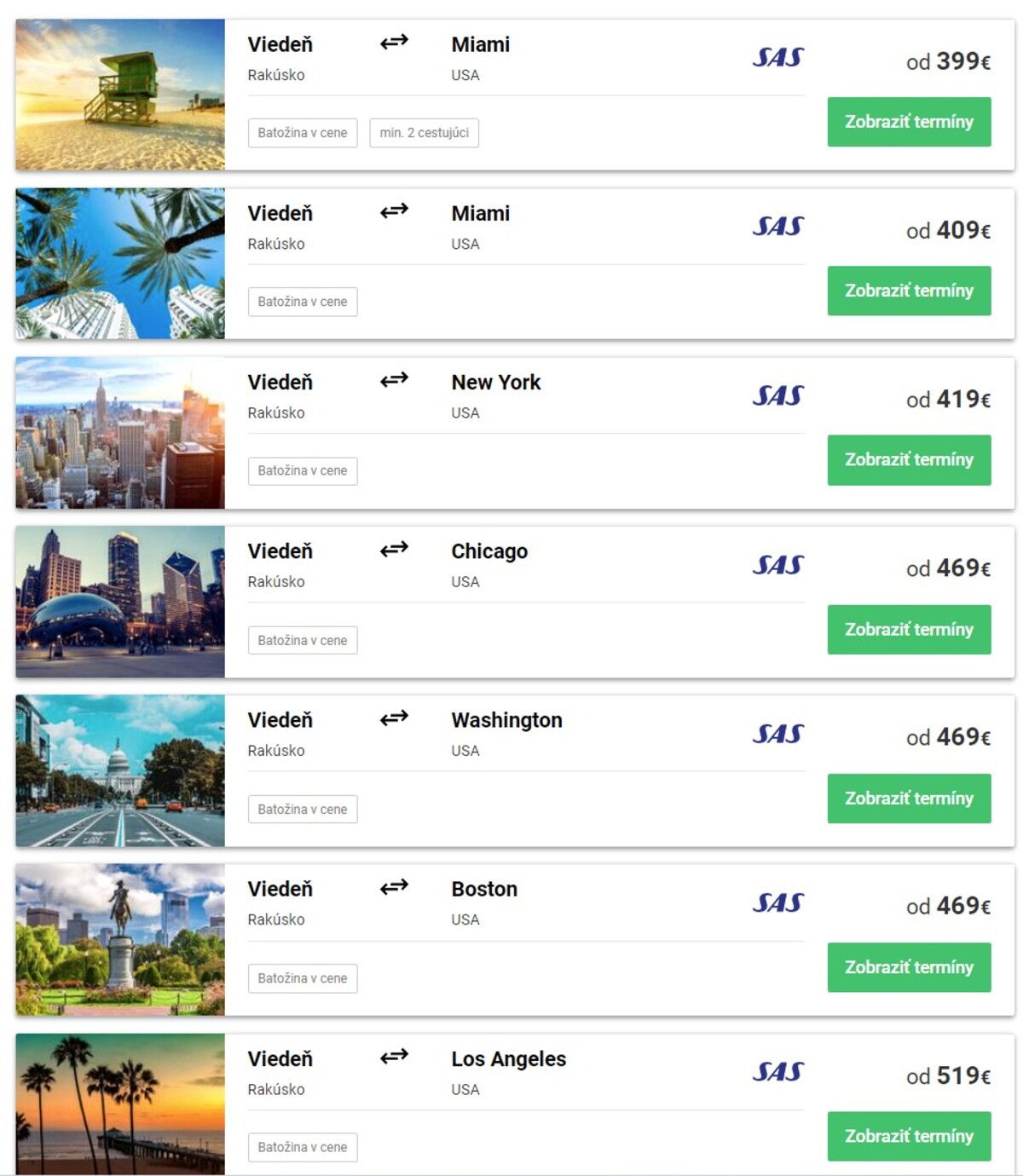Click SAS logo on the New York offer

coord(777,395)
